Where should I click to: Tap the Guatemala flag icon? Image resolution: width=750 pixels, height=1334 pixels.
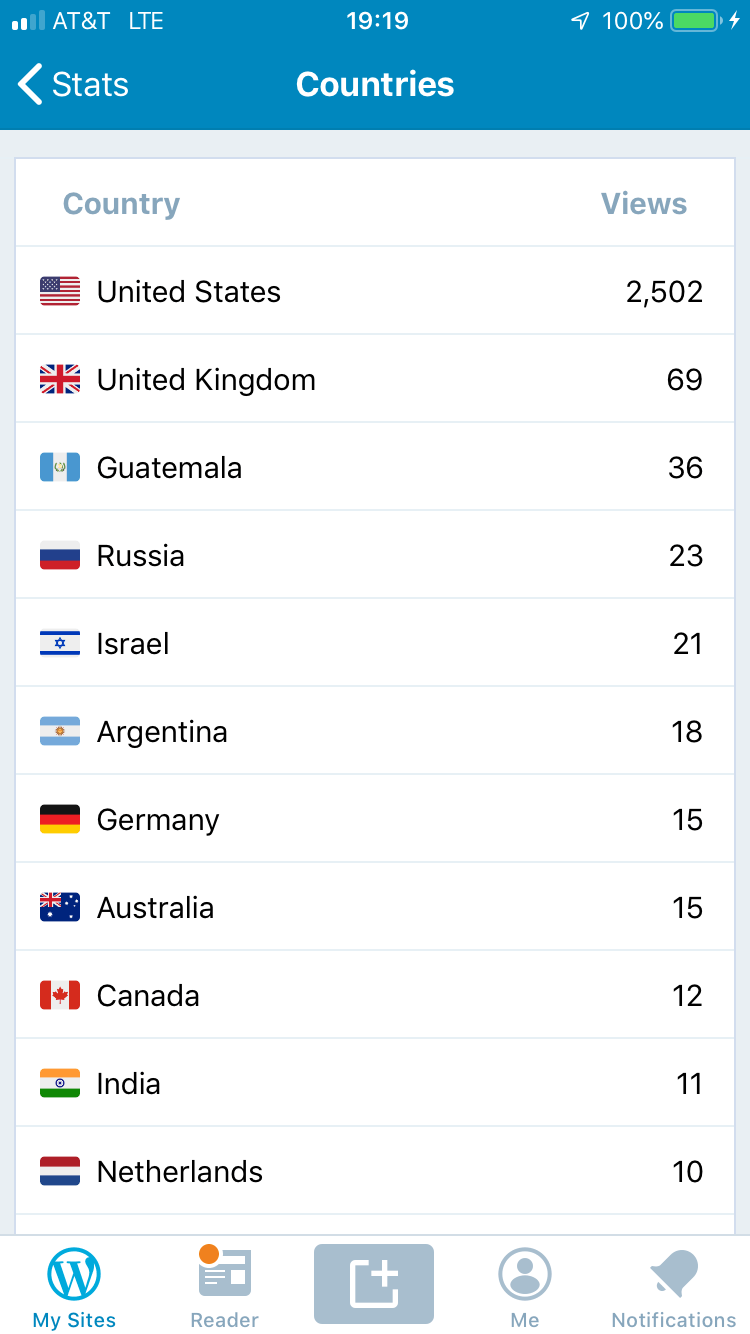[60, 468]
